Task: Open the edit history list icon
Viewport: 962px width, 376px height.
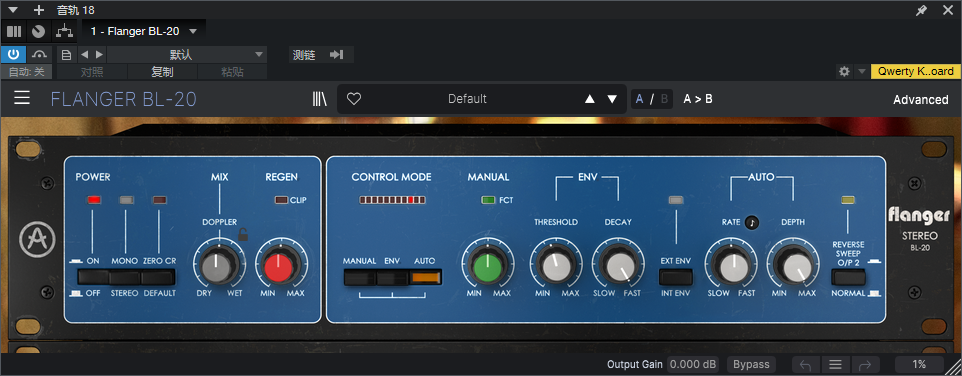Action: tap(836, 364)
